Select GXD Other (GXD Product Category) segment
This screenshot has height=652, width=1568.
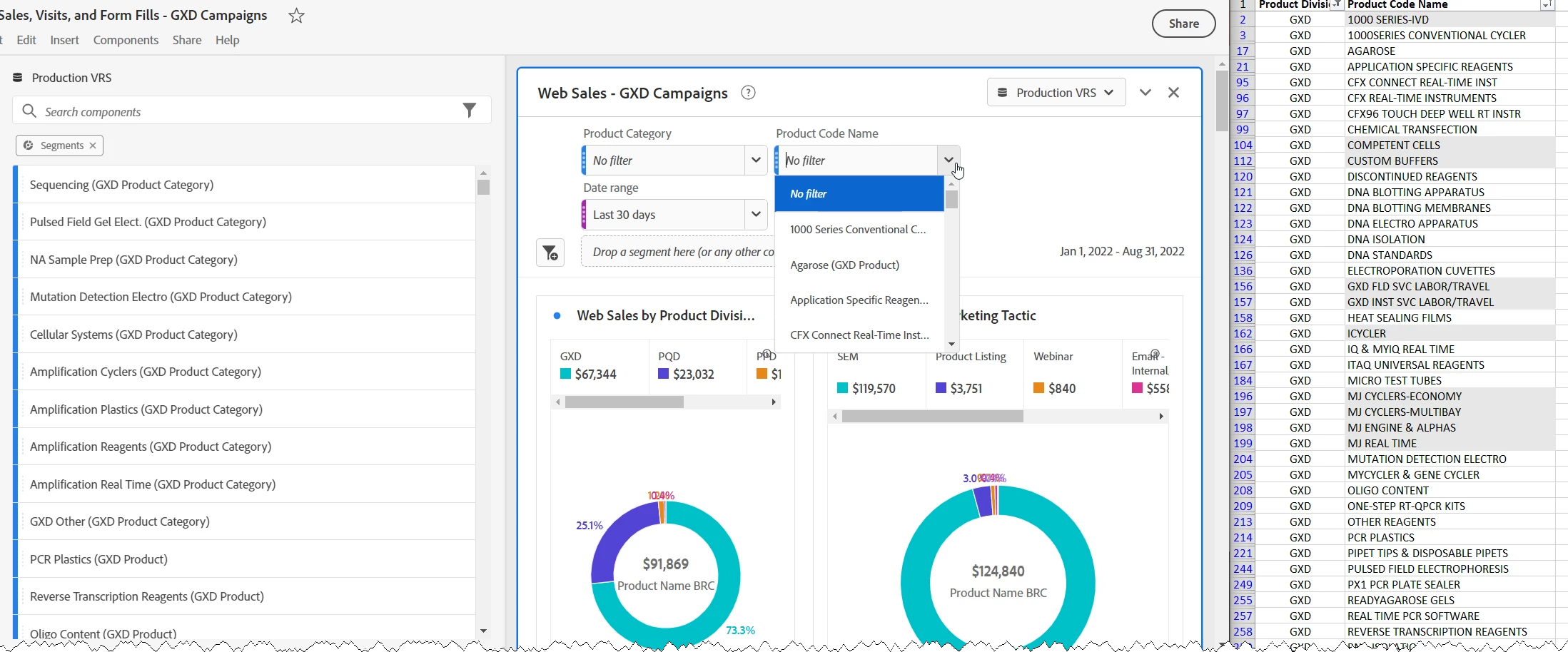tap(245, 521)
